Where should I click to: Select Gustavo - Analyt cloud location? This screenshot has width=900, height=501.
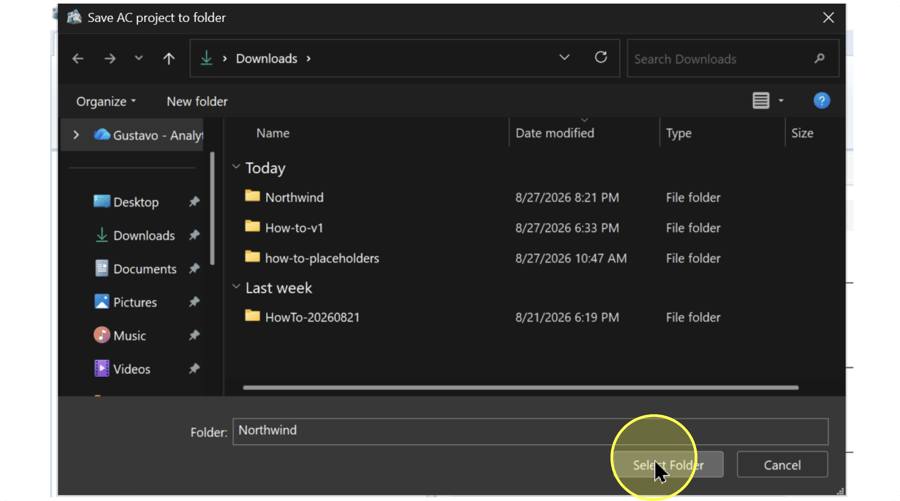[x=148, y=135]
